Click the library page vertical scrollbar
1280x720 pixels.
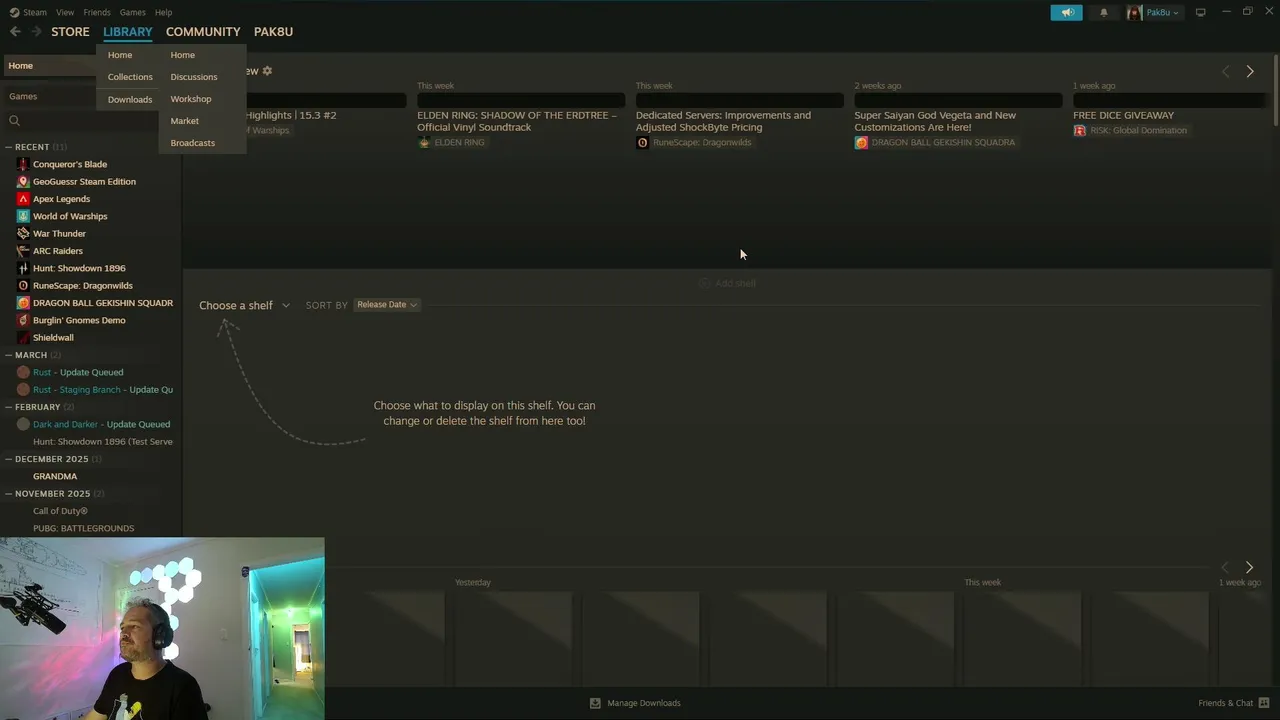pos(1276,90)
